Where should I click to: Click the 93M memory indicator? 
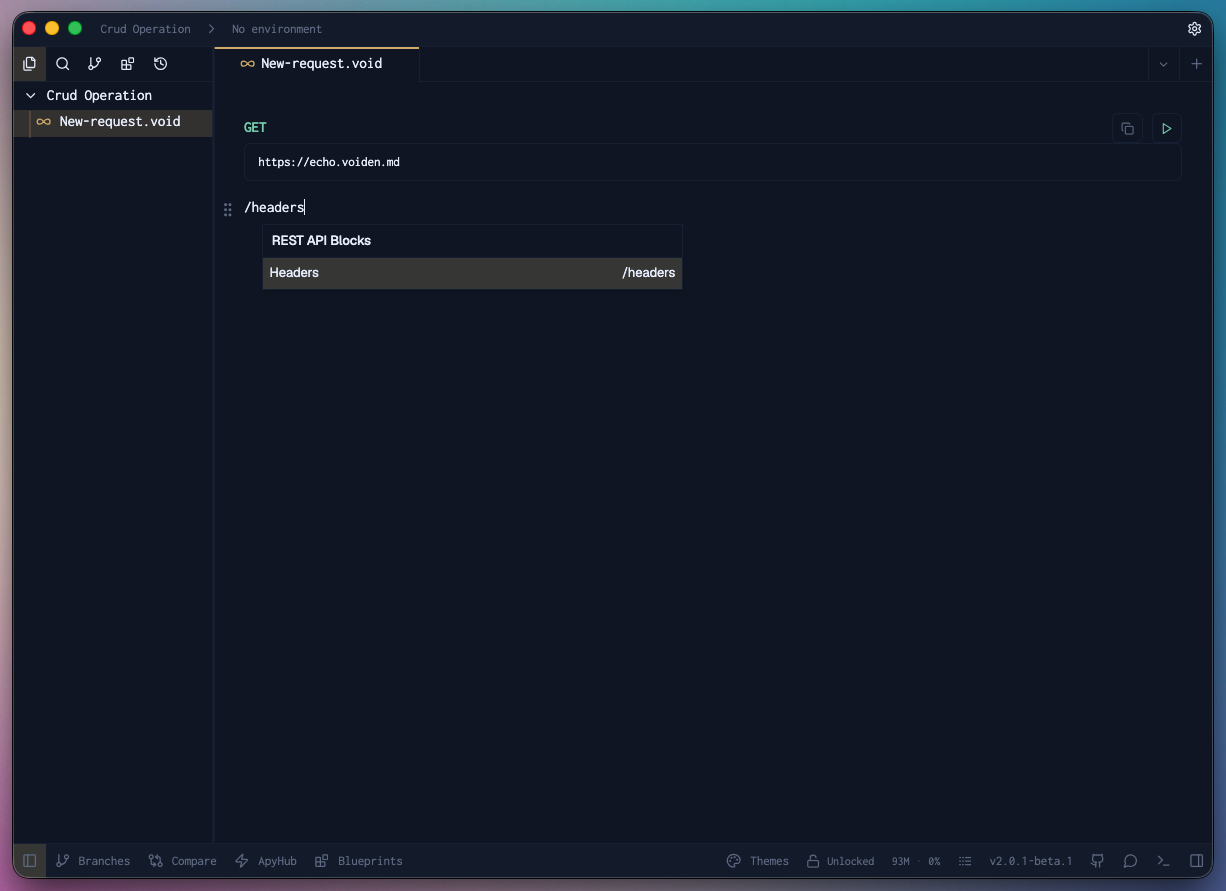(900, 861)
